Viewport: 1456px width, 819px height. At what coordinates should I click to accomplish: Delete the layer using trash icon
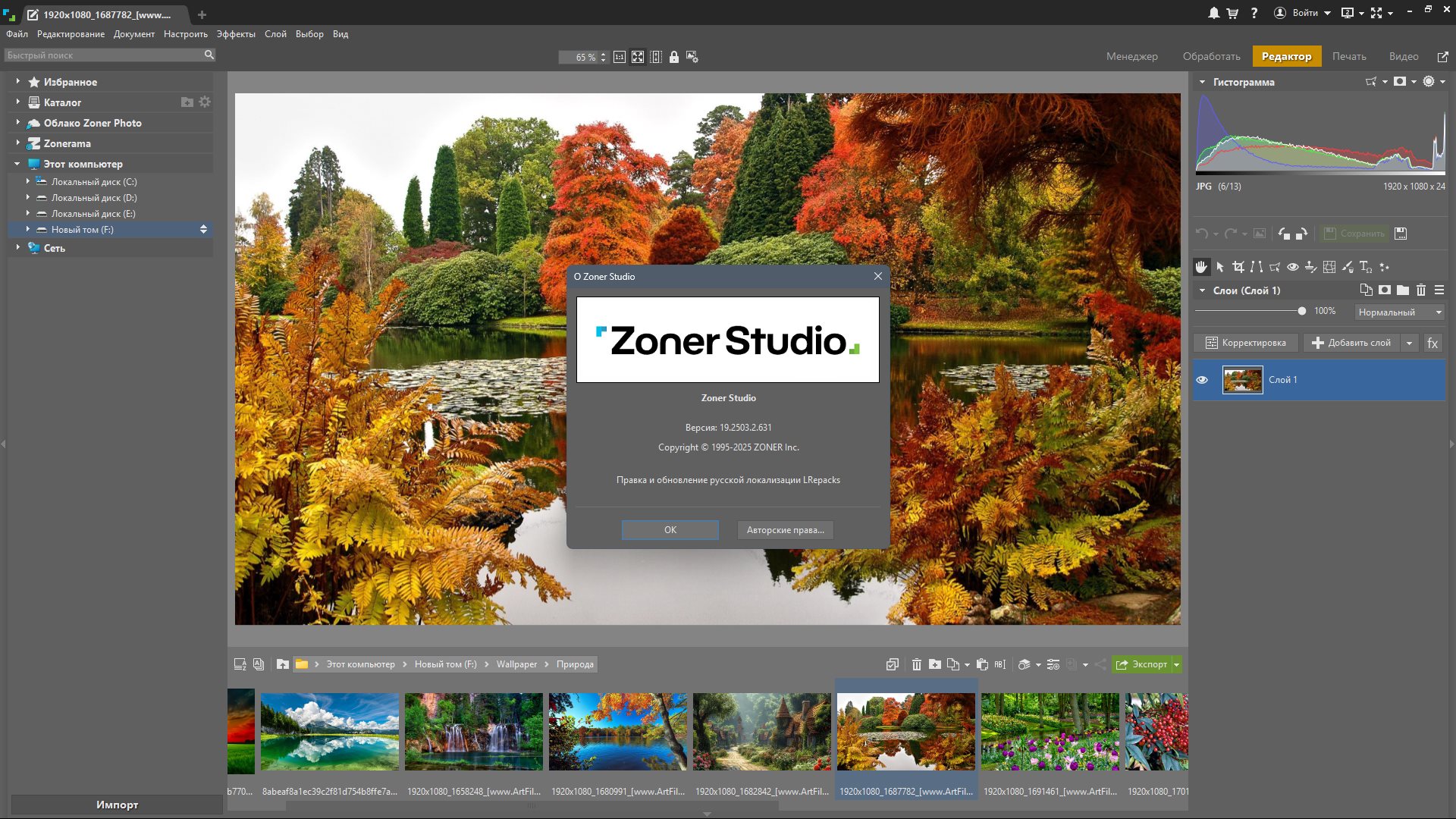point(1421,290)
